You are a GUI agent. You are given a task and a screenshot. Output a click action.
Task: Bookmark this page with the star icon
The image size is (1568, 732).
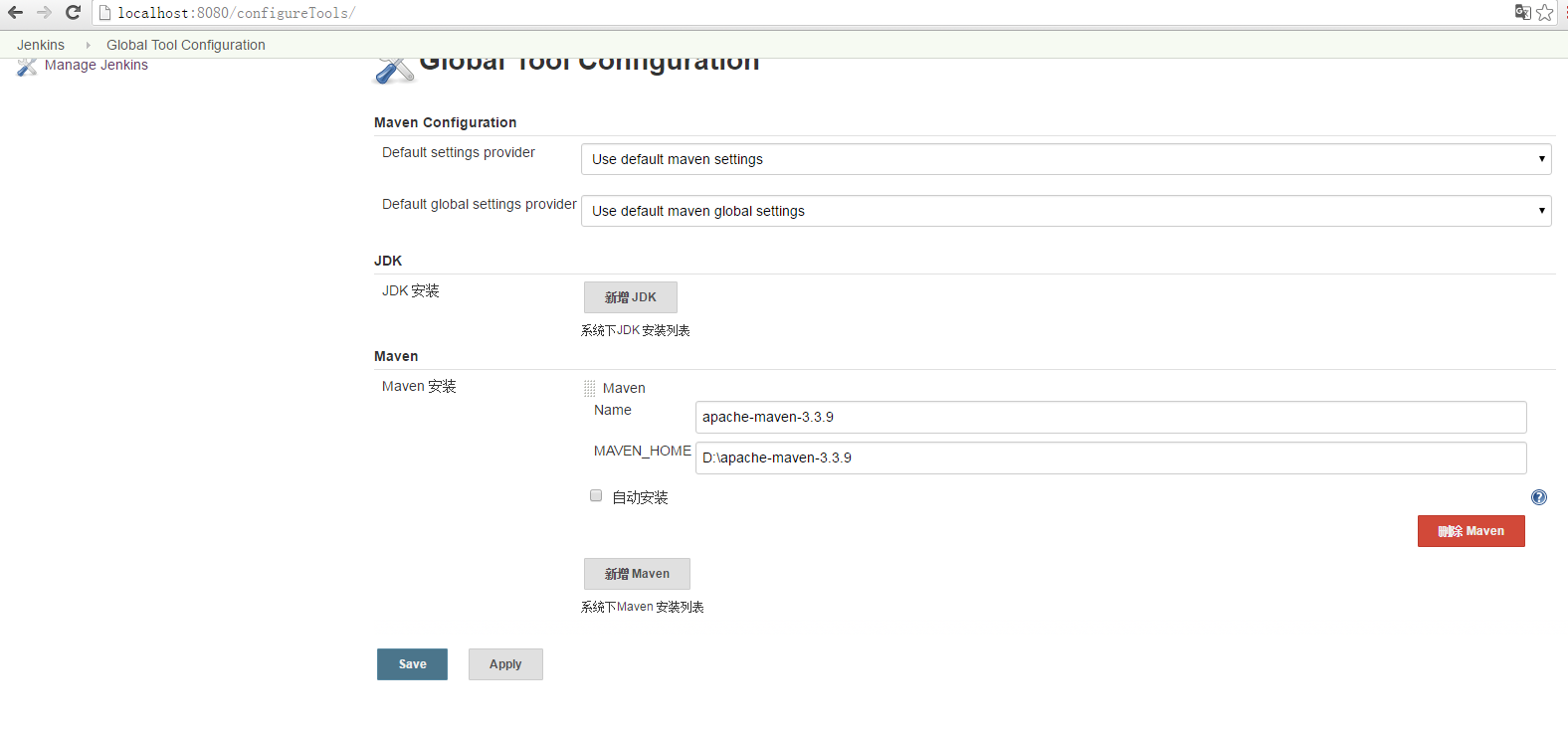click(x=1545, y=12)
